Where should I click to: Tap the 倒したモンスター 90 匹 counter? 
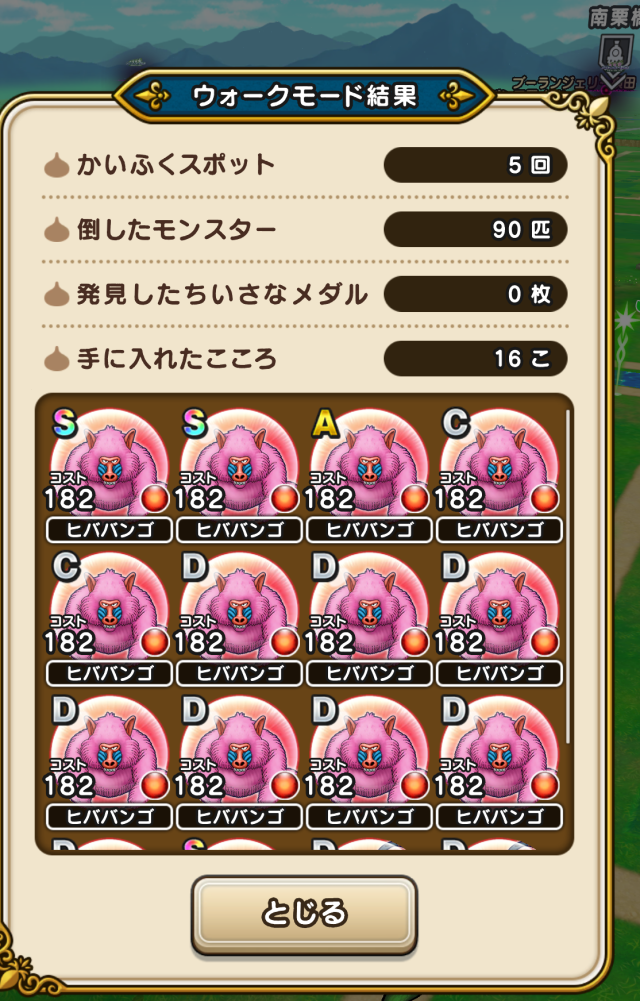tap(475, 229)
